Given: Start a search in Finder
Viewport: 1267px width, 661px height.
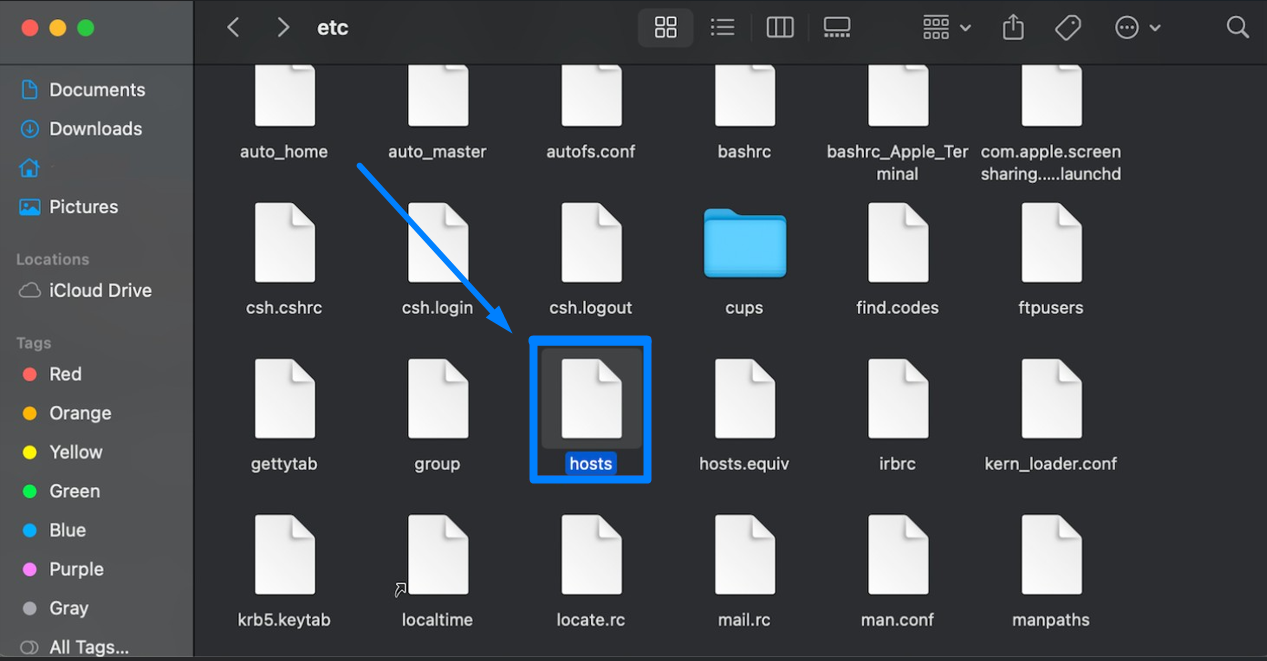Looking at the screenshot, I should pyautogui.click(x=1237, y=27).
